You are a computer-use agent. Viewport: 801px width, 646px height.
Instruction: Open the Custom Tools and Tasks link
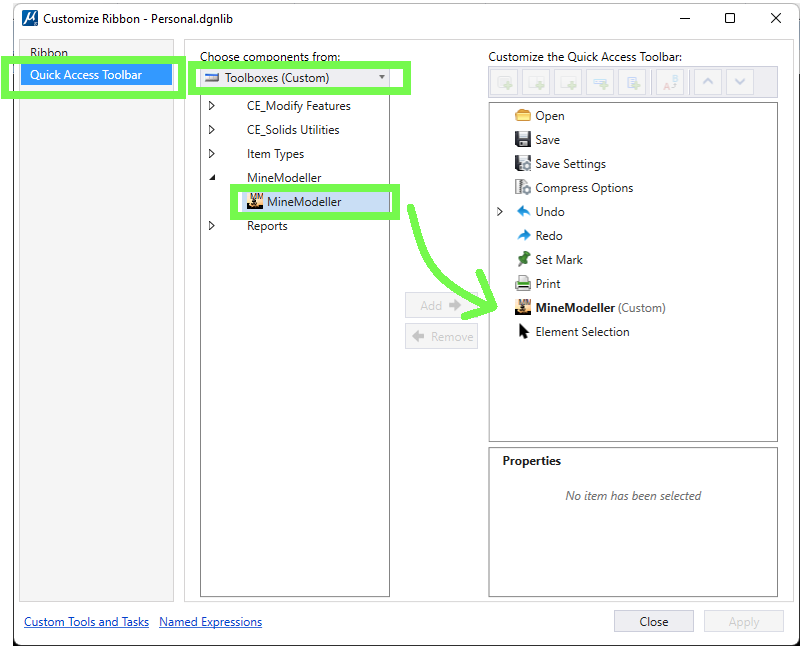click(86, 622)
